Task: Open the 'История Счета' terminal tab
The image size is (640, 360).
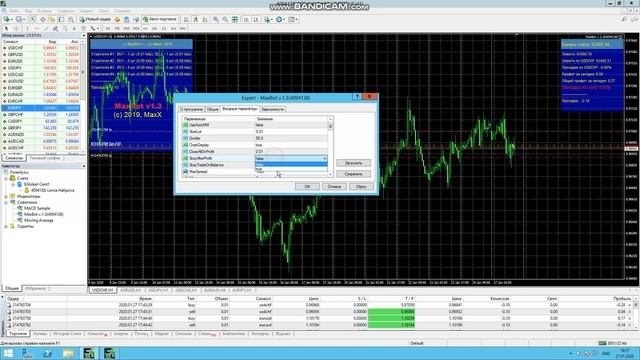Action: (67, 334)
